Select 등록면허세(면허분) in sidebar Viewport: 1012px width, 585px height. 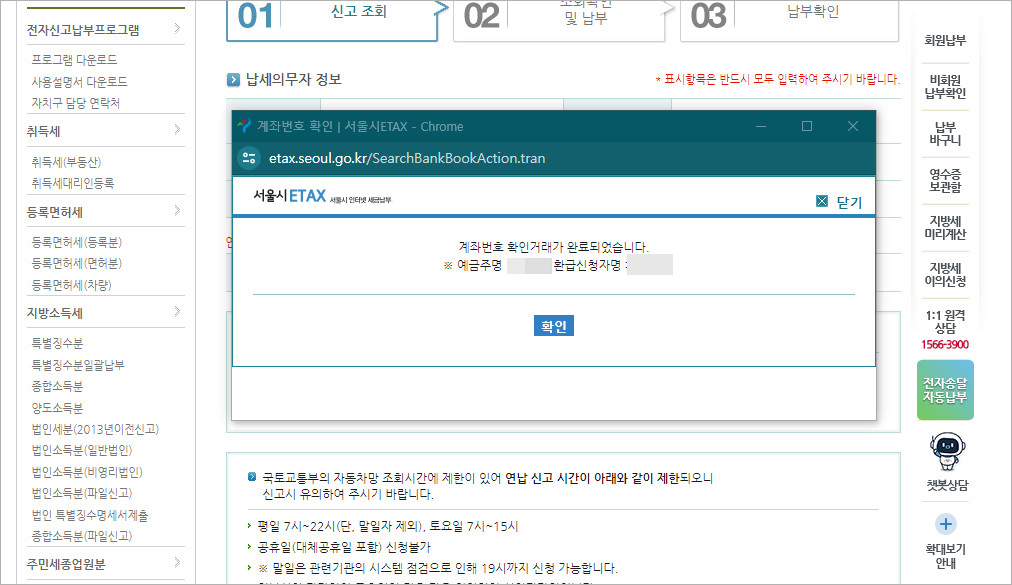coord(77,263)
